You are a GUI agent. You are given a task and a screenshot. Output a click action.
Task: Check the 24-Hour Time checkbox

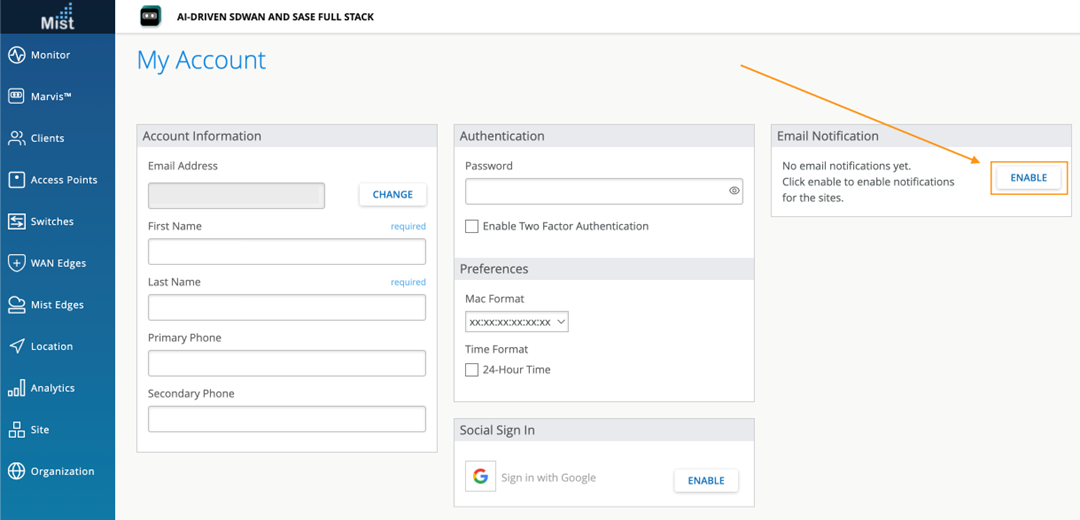pyautogui.click(x=472, y=370)
